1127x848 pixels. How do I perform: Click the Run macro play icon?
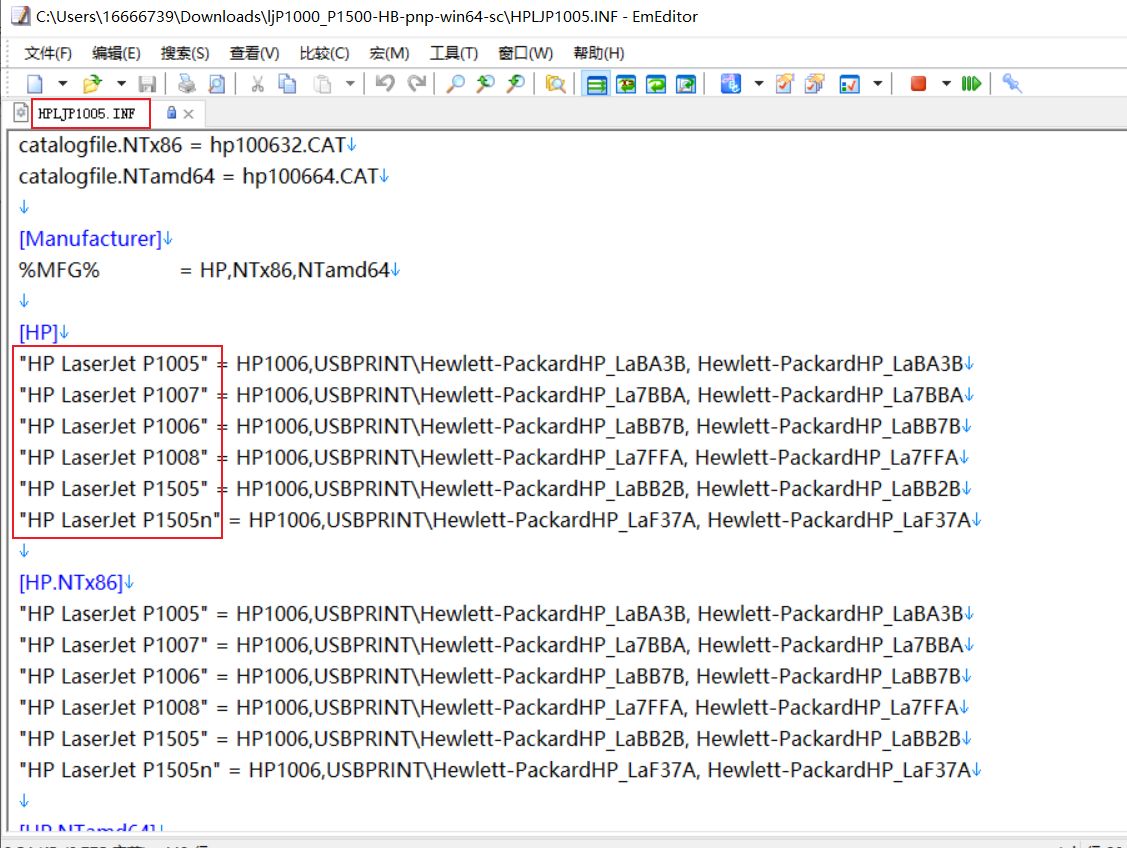tap(971, 84)
